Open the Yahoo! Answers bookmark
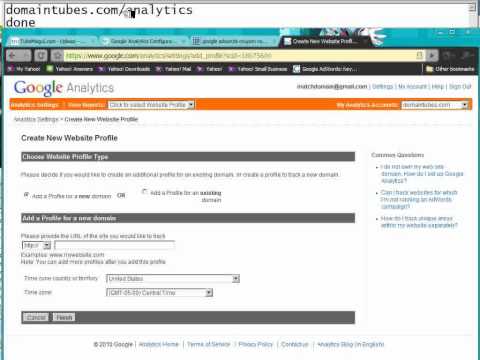The height and width of the screenshot is (360, 480). [70, 69]
